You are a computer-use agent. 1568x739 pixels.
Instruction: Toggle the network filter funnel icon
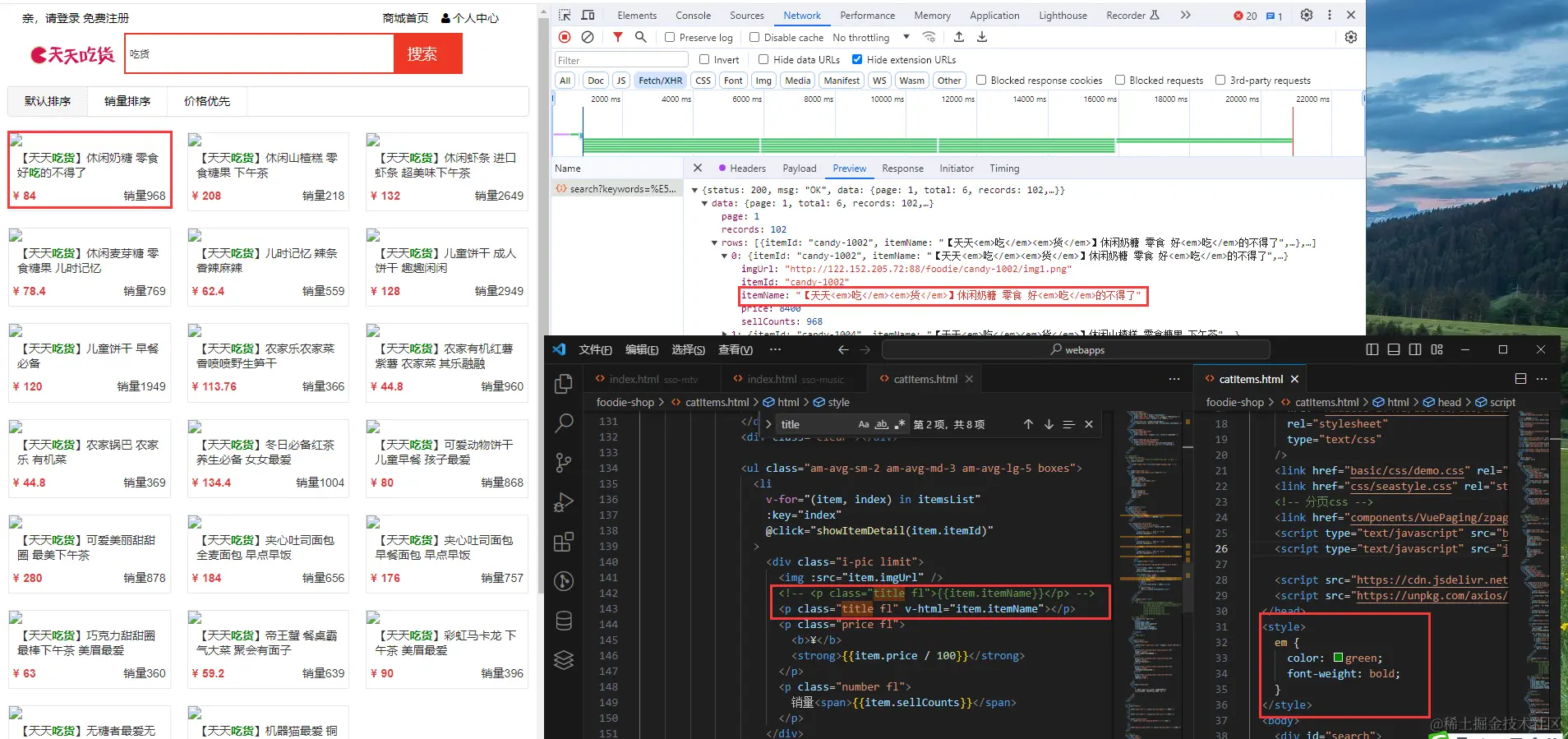pos(617,37)
